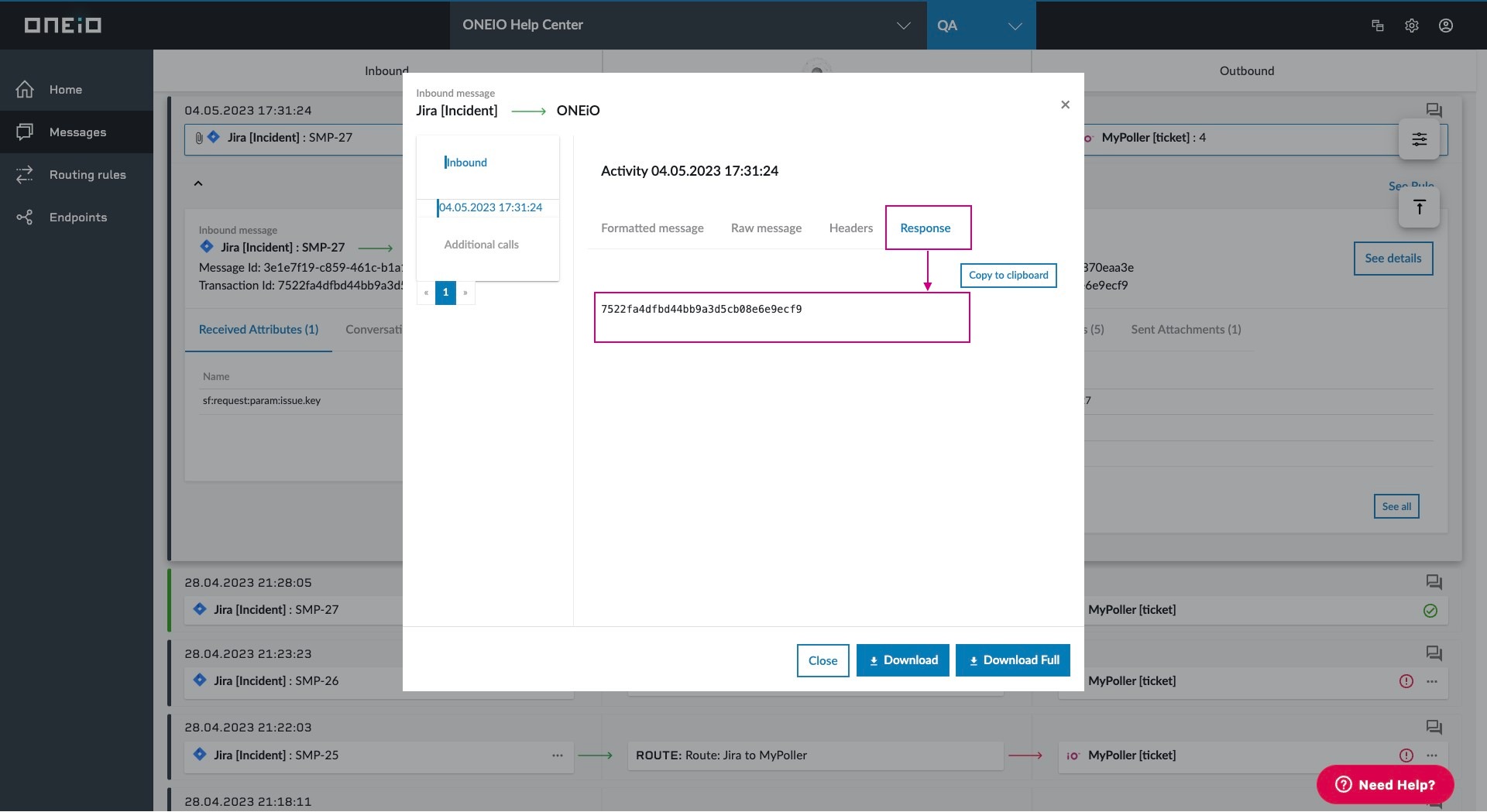1487x812 pixels.
Task: Click the Inbound column header
Action: tap(386, 71)
